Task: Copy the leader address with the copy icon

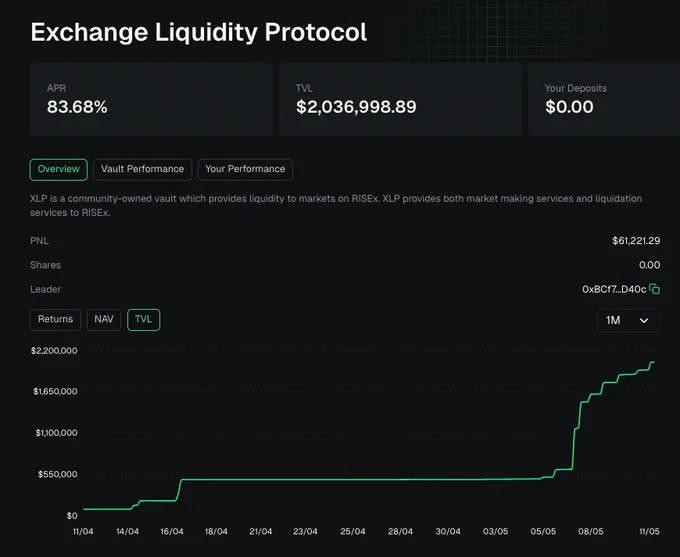Action: click(x=654, y=289)
